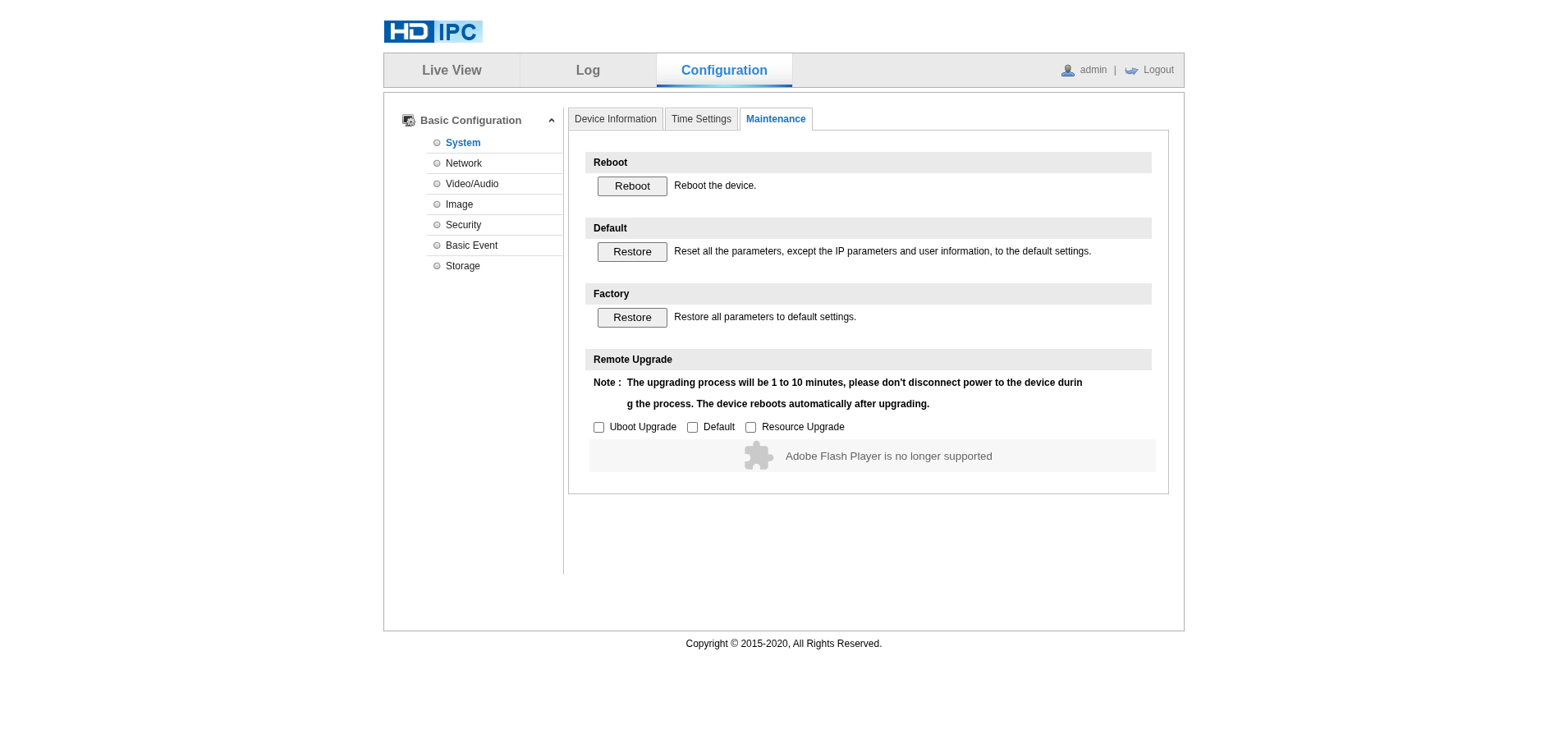Click the bullet icon beside Security

[x=437, y=225]
